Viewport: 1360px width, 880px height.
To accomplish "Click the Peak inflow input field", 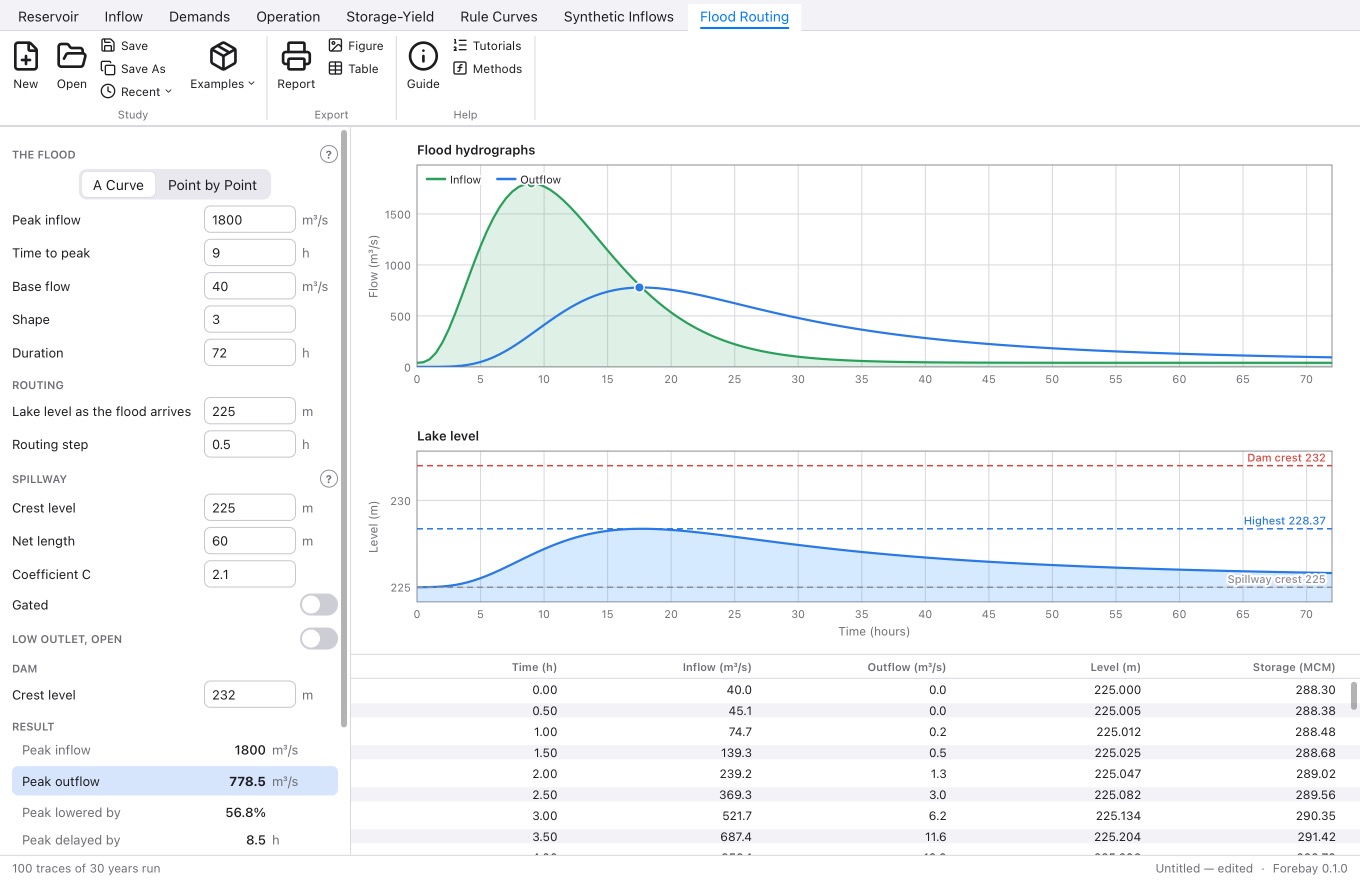I will [250, 220].
